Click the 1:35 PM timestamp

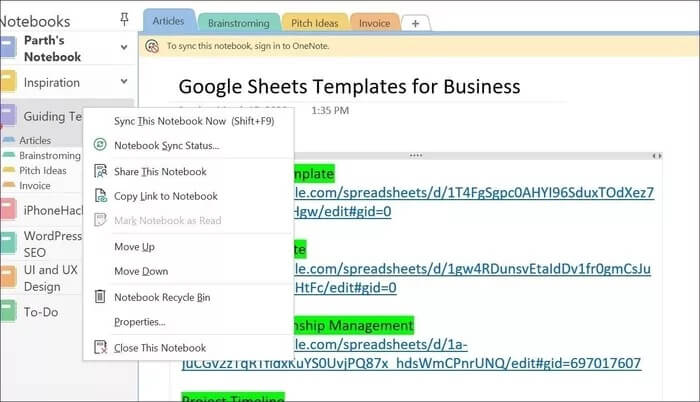[330, 110]
